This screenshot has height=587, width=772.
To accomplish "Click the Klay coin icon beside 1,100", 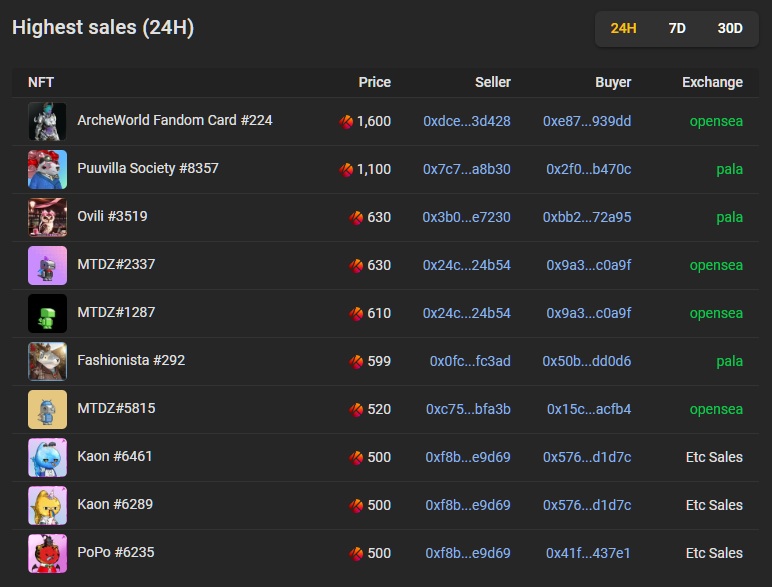I will tap(346, 170).
